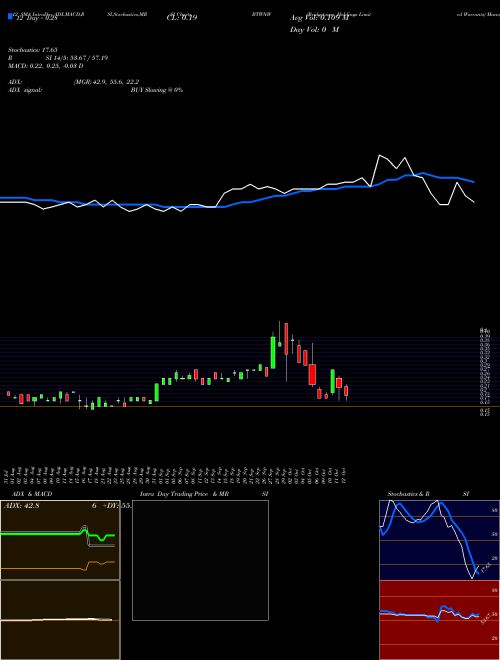Click the "BUY Slowing @ 0%" signal text
Screen dimensions: 500x660
pyautogui.click(x=157, y=90)
